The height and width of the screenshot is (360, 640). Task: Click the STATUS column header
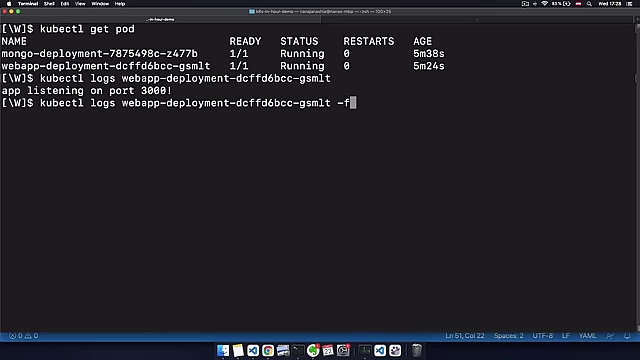[x=299, y=42]
